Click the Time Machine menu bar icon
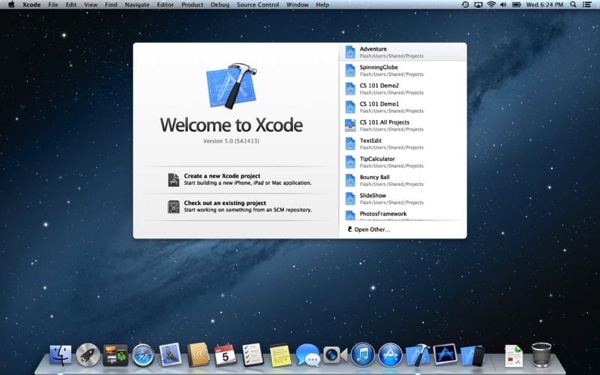 [x=465, y=5]
